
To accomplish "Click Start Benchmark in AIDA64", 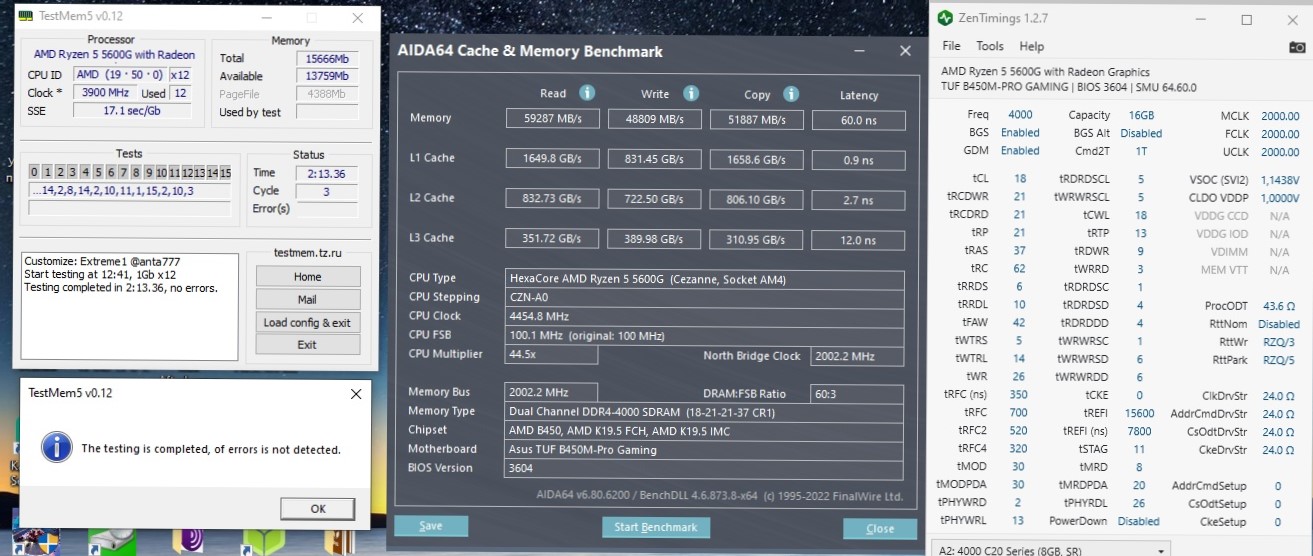I will point(656,527).
